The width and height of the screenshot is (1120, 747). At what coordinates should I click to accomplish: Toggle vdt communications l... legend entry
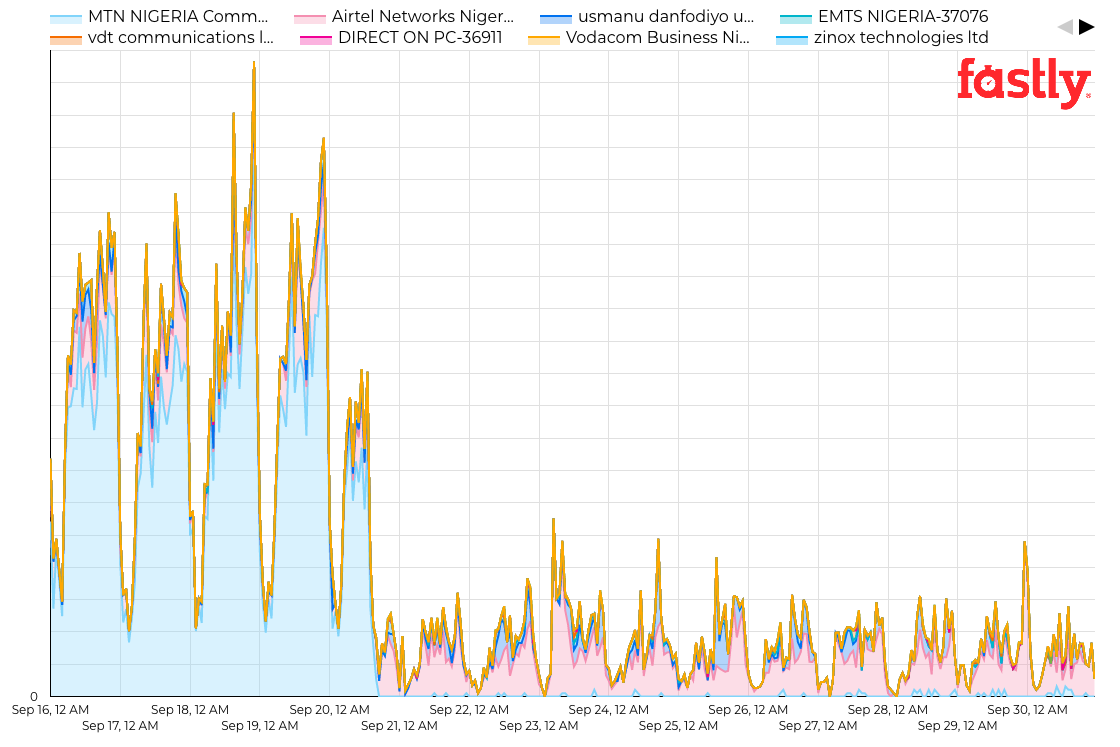pyautogui.click(x=162, y=38)
